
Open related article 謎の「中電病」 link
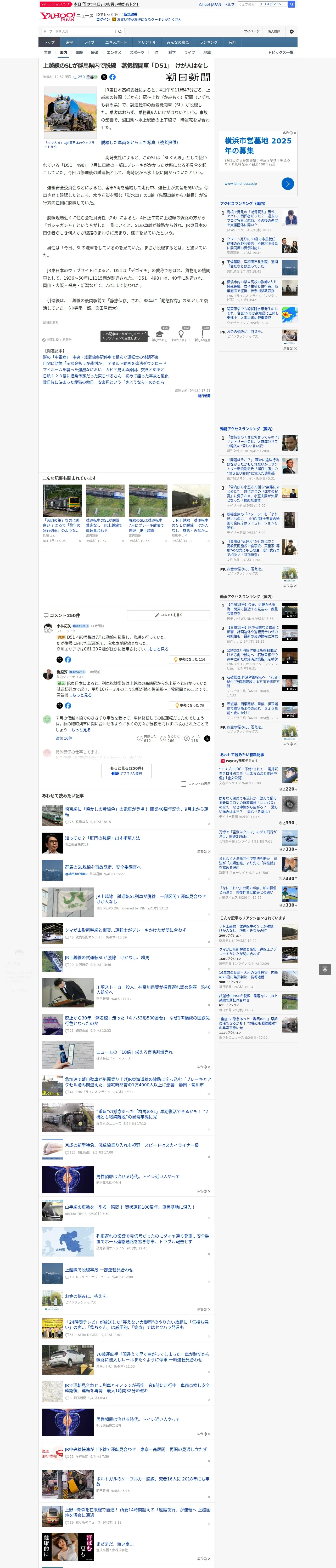click(101, 357)
